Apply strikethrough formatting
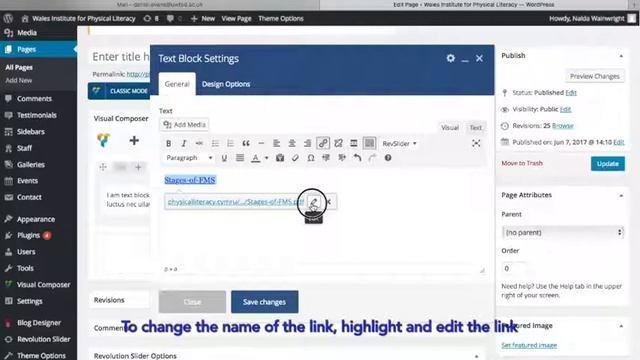 (199, 144)
